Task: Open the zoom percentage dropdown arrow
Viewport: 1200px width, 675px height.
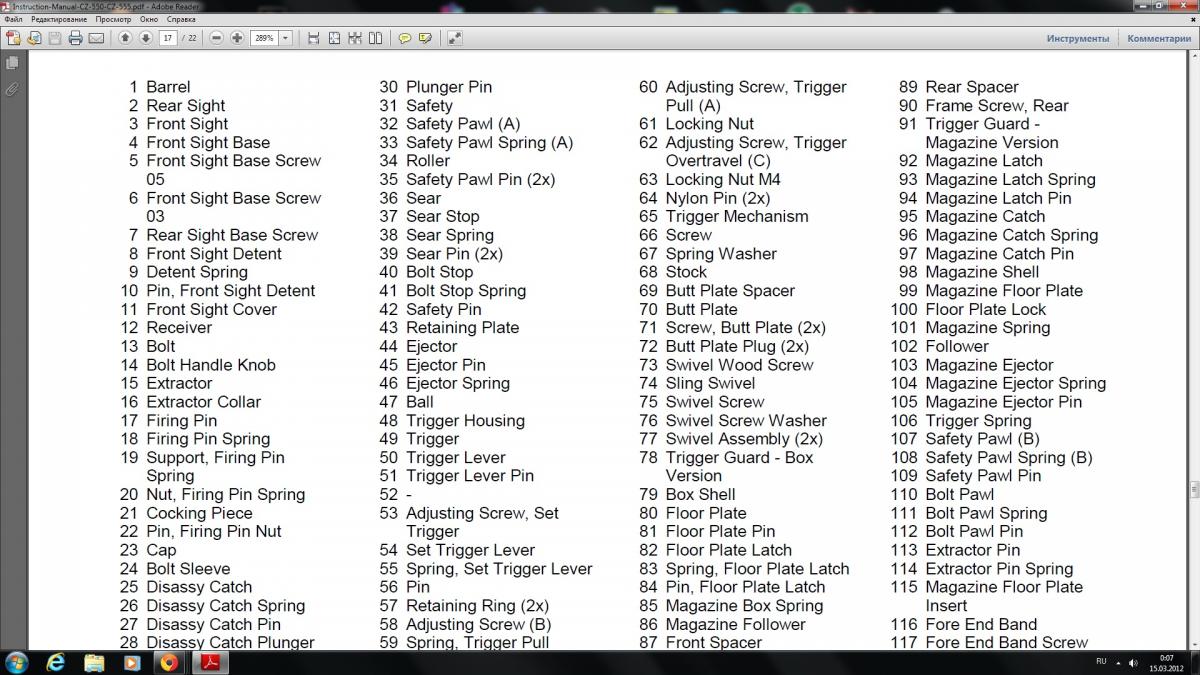Action: (x=286, y=38)
